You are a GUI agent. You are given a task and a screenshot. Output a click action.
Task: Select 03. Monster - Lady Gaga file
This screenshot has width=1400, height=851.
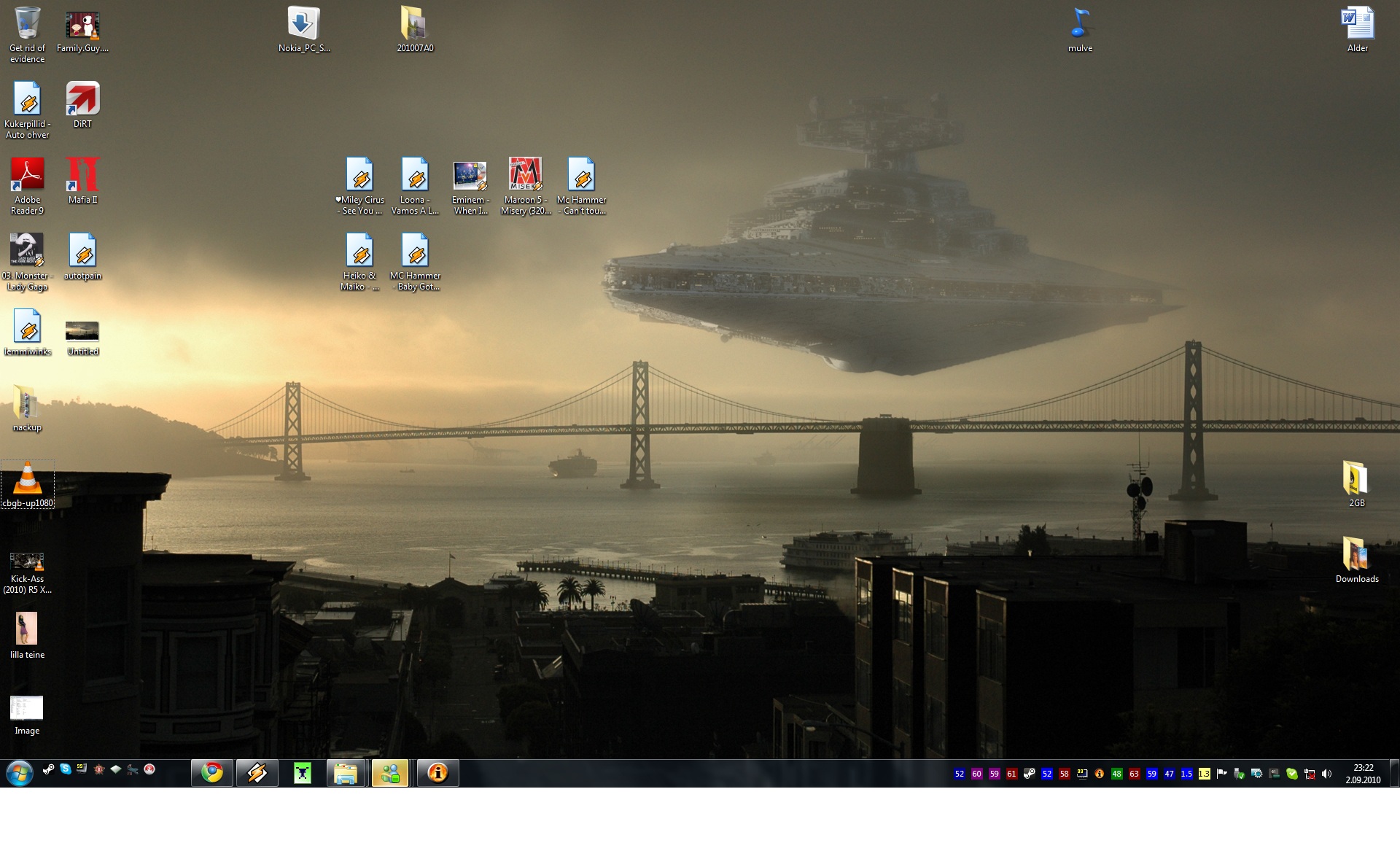[27, 263]
